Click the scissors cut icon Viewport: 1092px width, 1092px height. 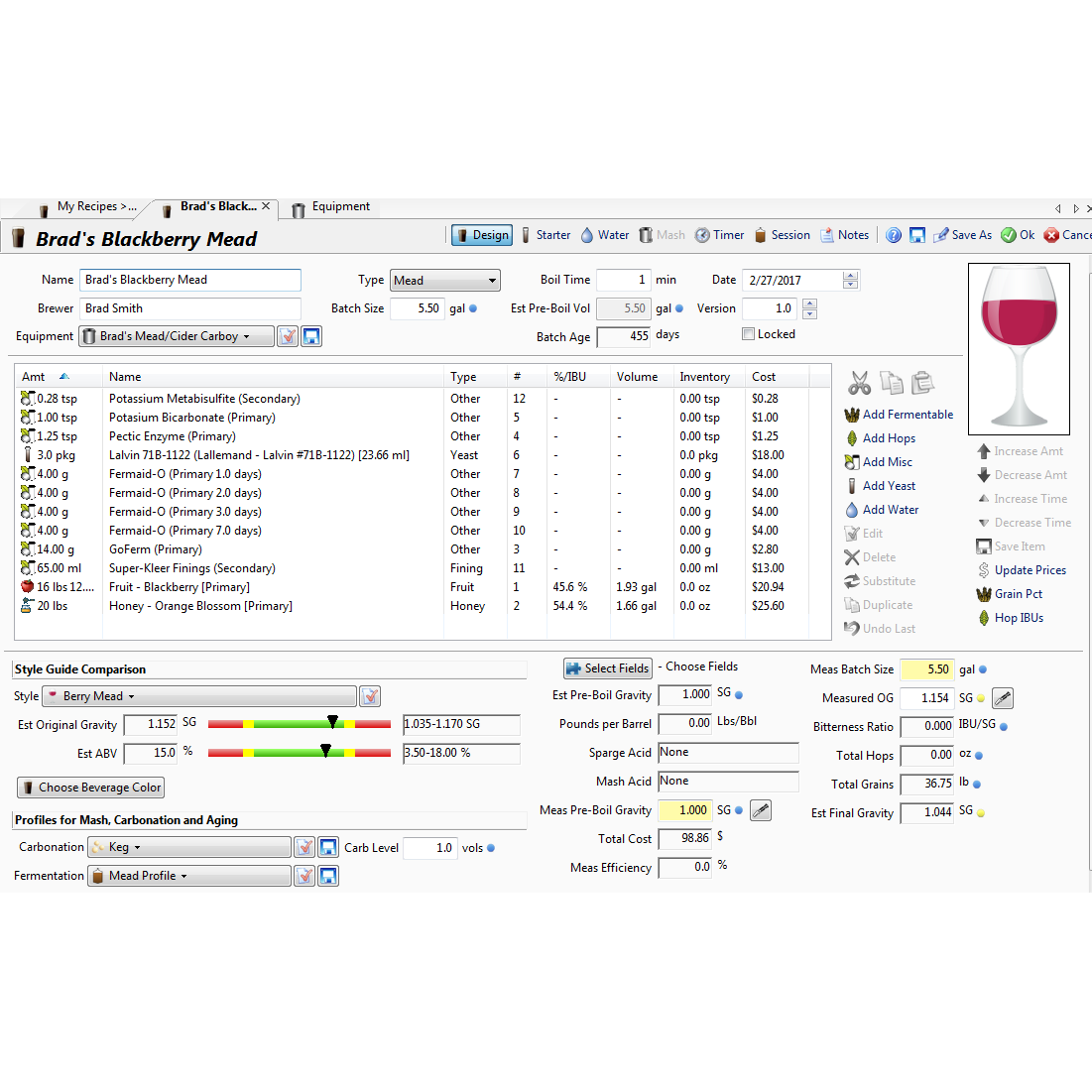pyautogui.click(x=859, y=383)
